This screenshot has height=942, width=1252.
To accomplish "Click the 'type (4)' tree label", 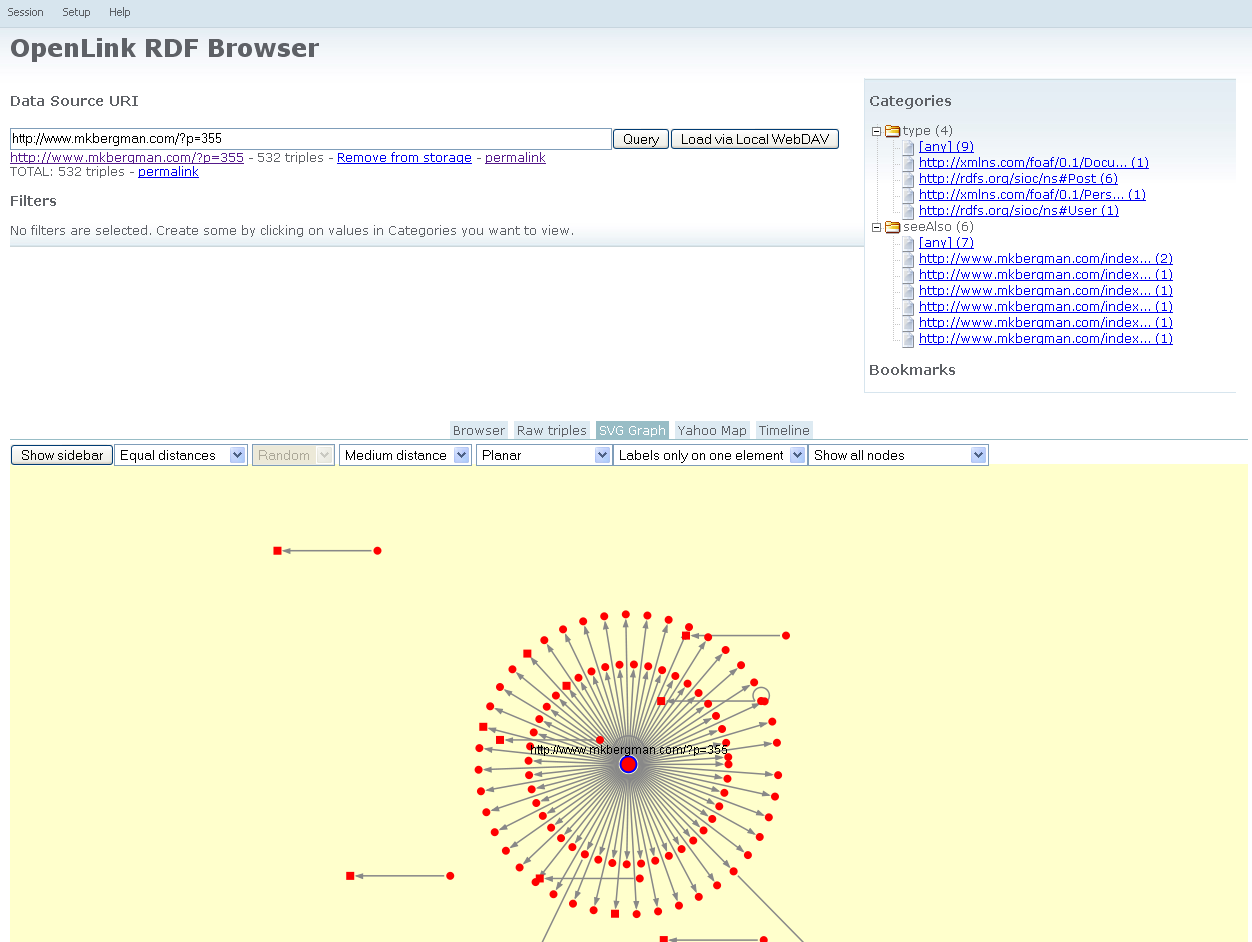I will (927, 131).
